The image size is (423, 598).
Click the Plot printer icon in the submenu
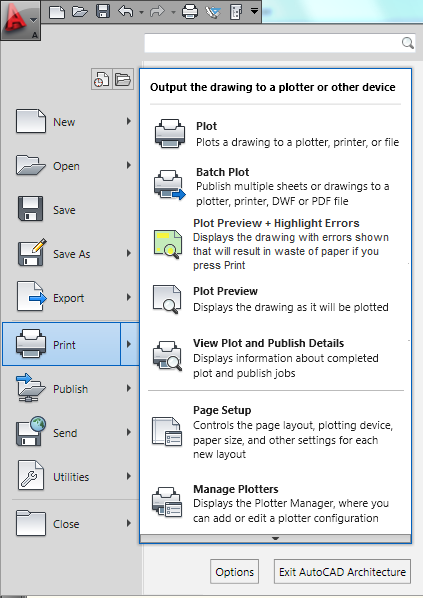tap(170, 133)
